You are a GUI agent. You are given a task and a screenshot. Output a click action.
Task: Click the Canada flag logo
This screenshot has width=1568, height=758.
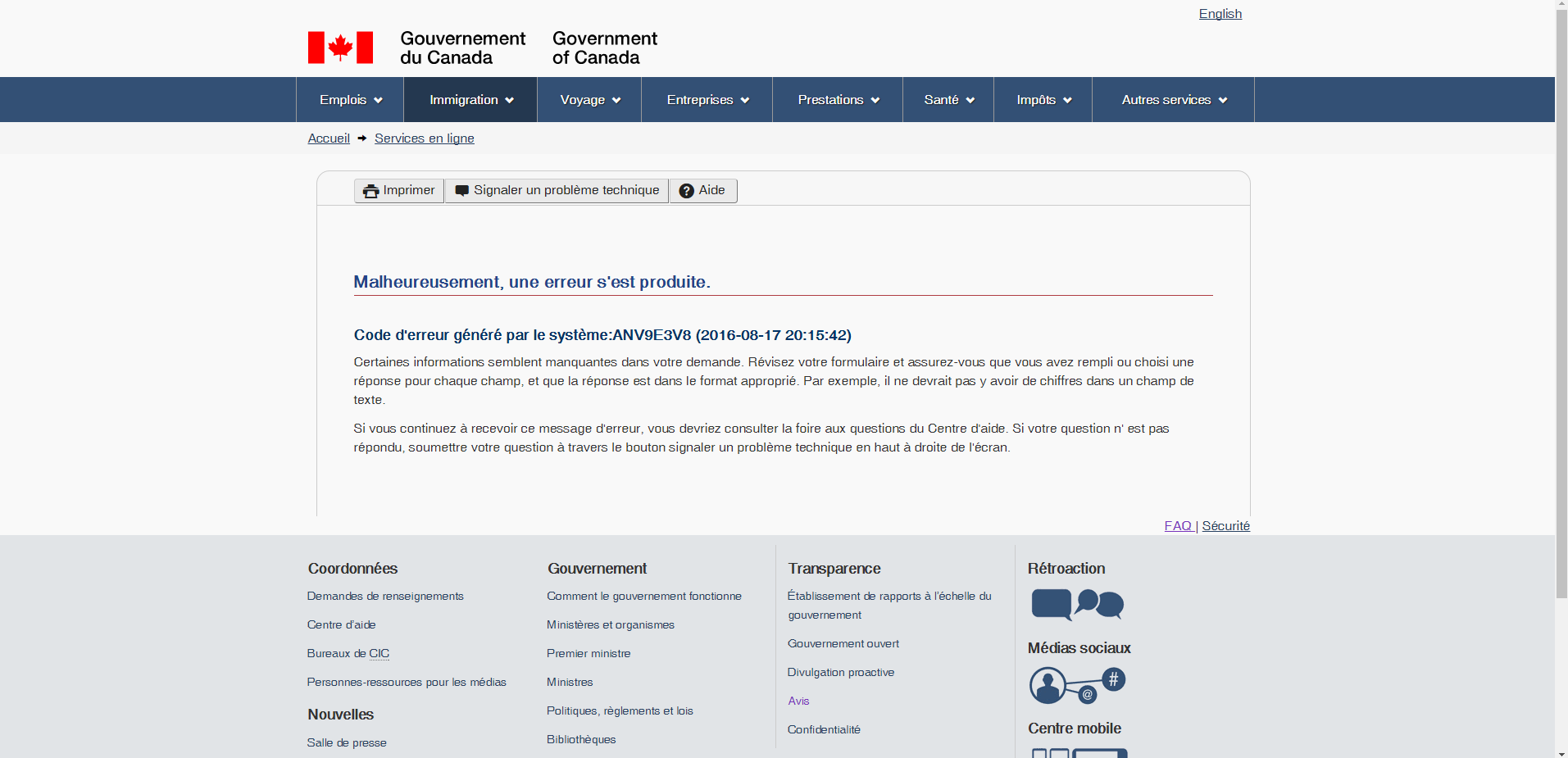(x=340, y=48)
